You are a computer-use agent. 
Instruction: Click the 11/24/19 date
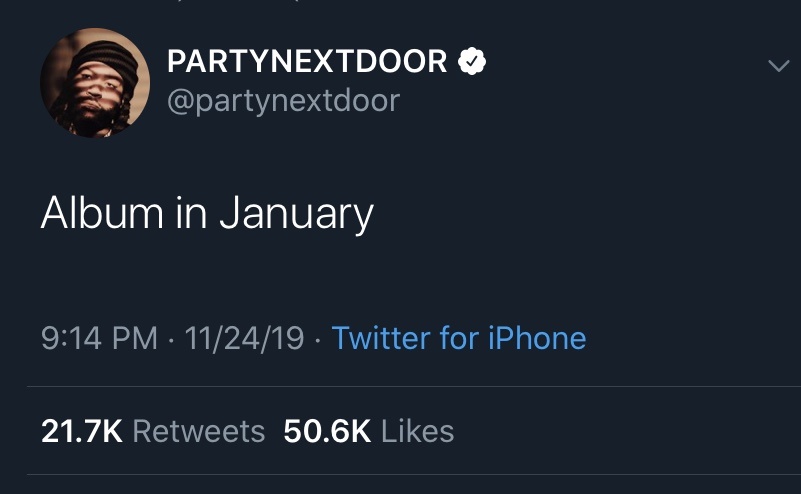(244, 338)
